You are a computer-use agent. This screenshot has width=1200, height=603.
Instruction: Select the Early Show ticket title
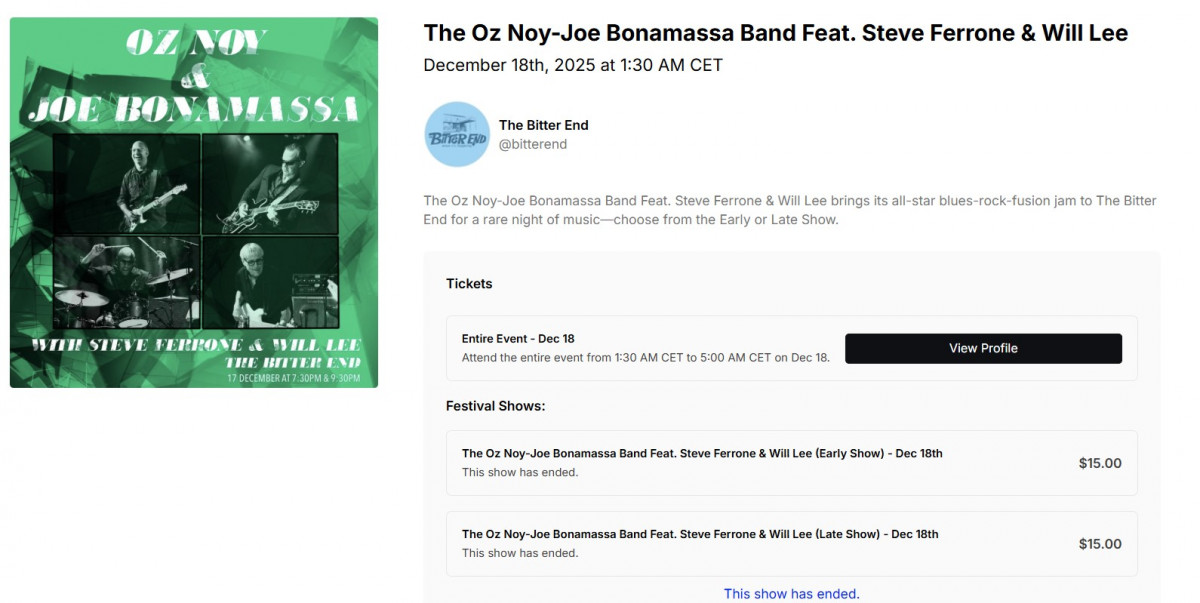701,453
